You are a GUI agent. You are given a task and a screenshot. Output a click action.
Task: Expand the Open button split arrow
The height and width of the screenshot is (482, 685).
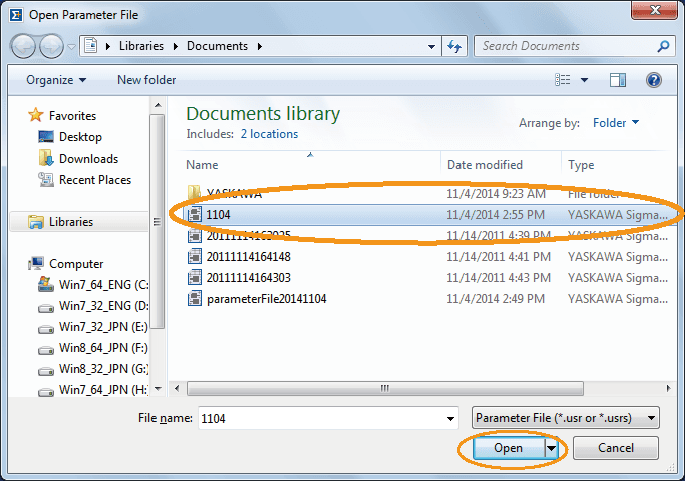pos(552,449)
